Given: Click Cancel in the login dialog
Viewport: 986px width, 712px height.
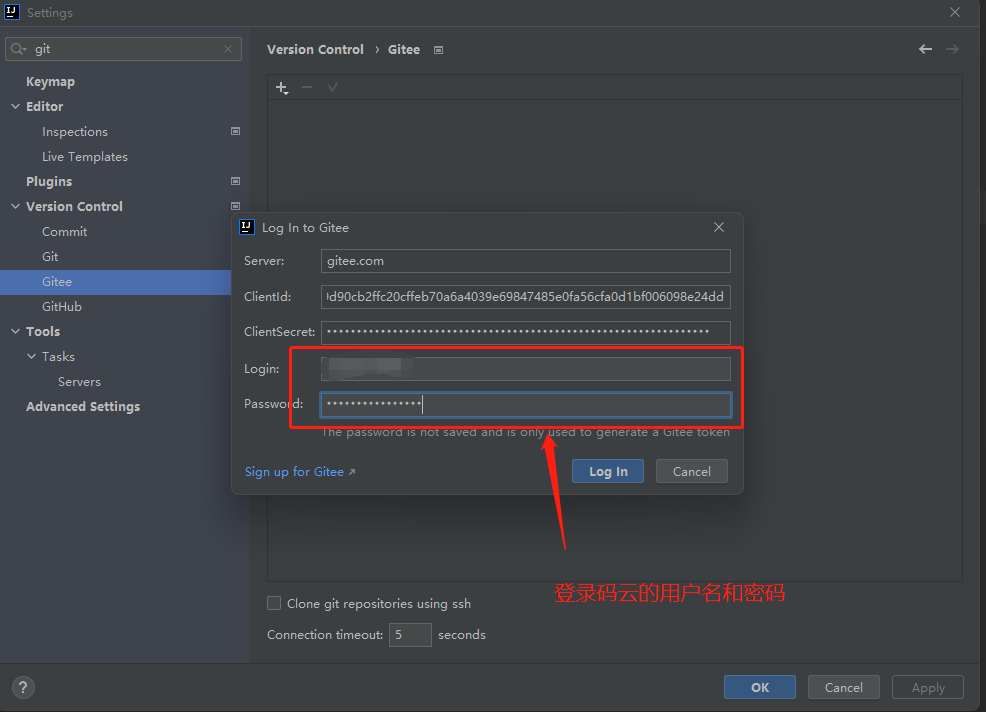Looking at the screenshot, I should coord(691,471).
